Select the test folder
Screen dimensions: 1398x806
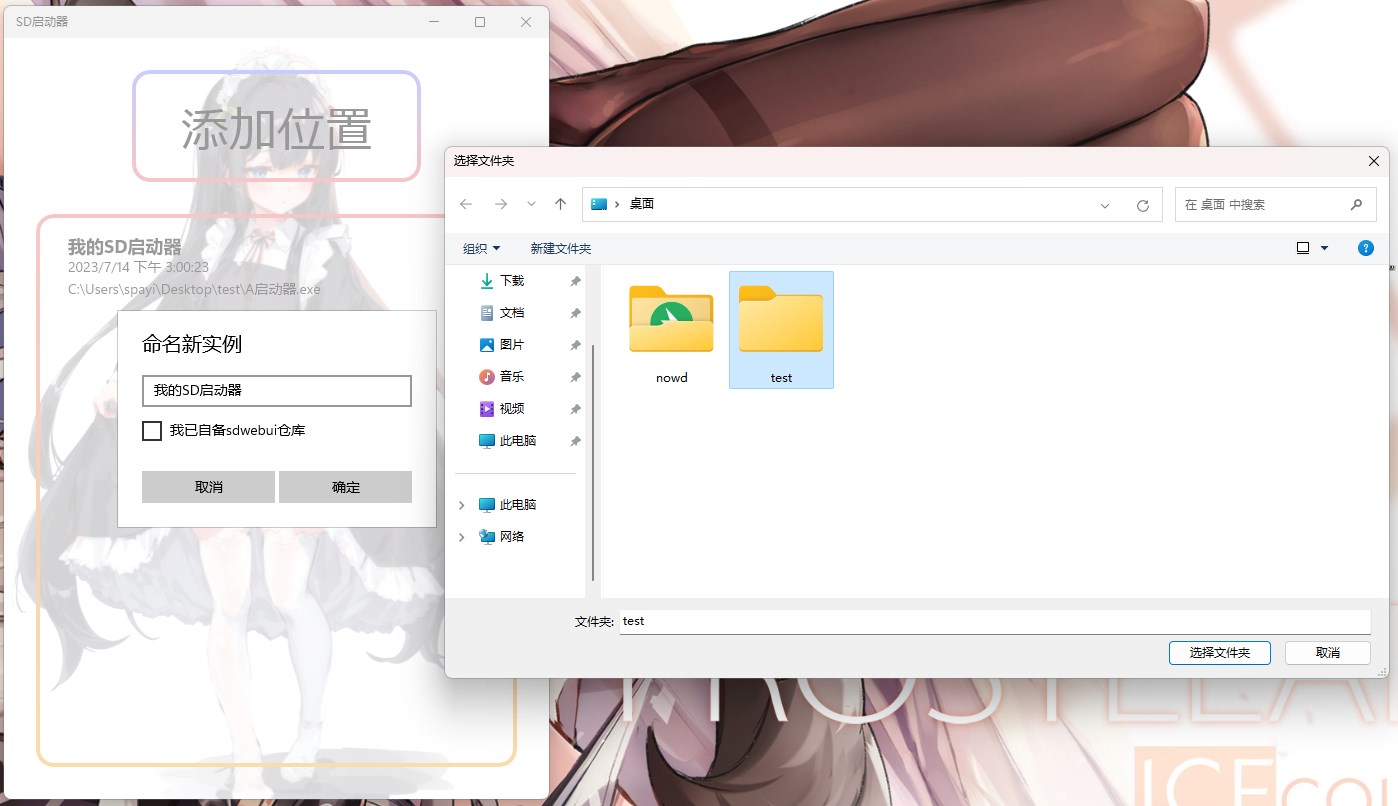coord(781,330)
